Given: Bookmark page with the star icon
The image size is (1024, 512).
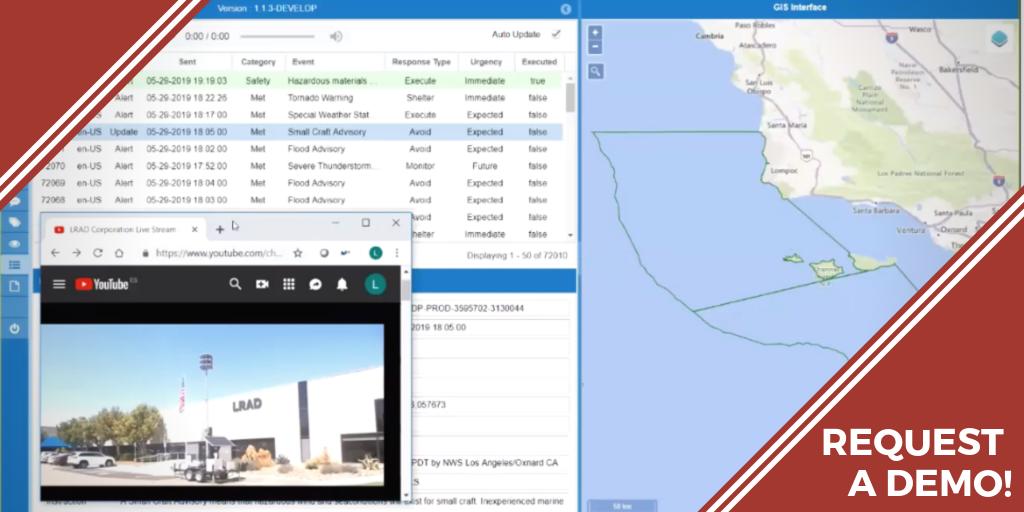Looking at the screenshot, I should pos(298,253).
